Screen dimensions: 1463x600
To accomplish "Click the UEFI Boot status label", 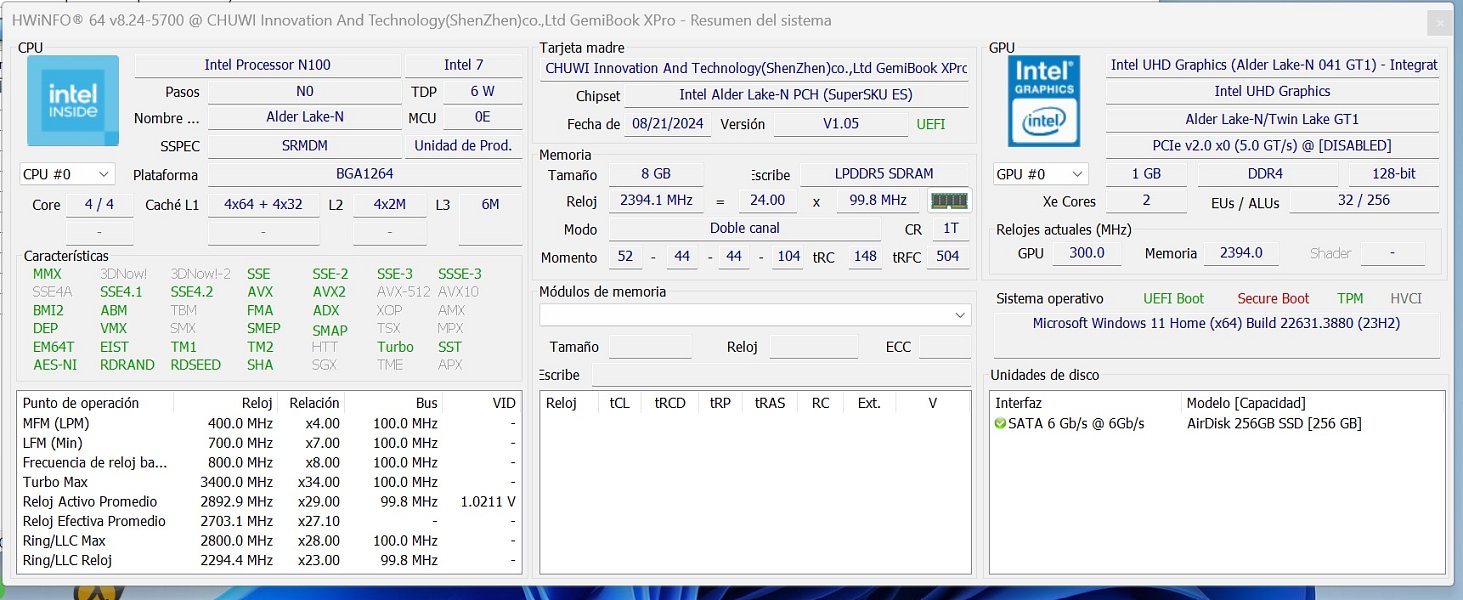I will pyautogui.click(x=1173, y=299).
